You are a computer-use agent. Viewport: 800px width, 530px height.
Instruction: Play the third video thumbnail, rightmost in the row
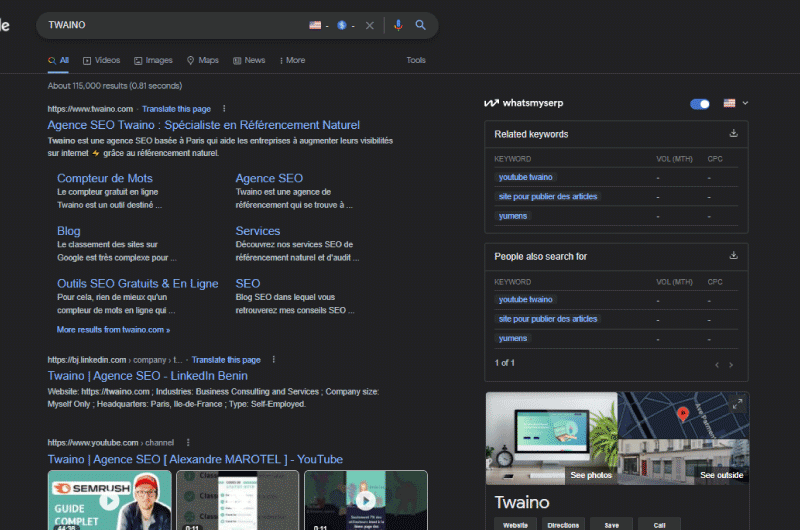click(366, 500)
